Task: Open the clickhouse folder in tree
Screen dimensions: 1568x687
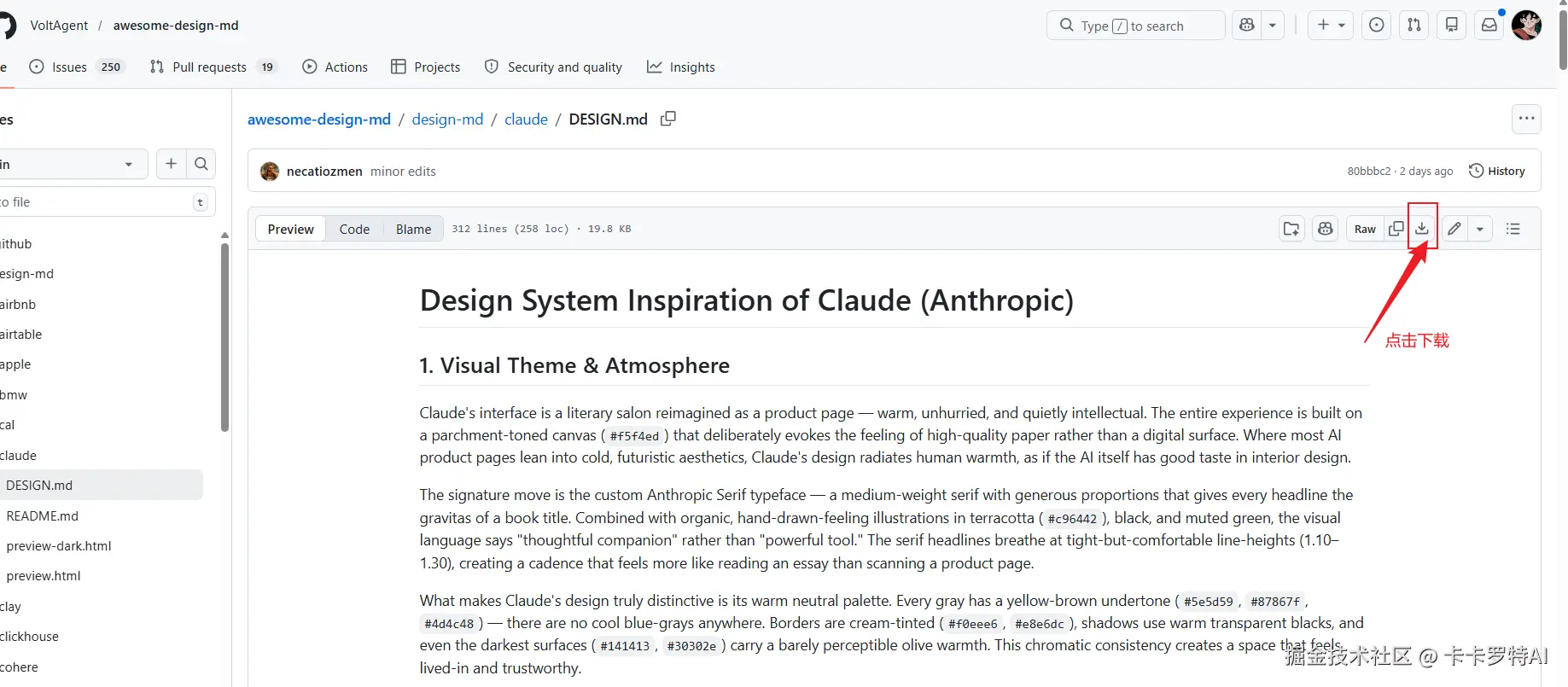Action: click(29, 637)
